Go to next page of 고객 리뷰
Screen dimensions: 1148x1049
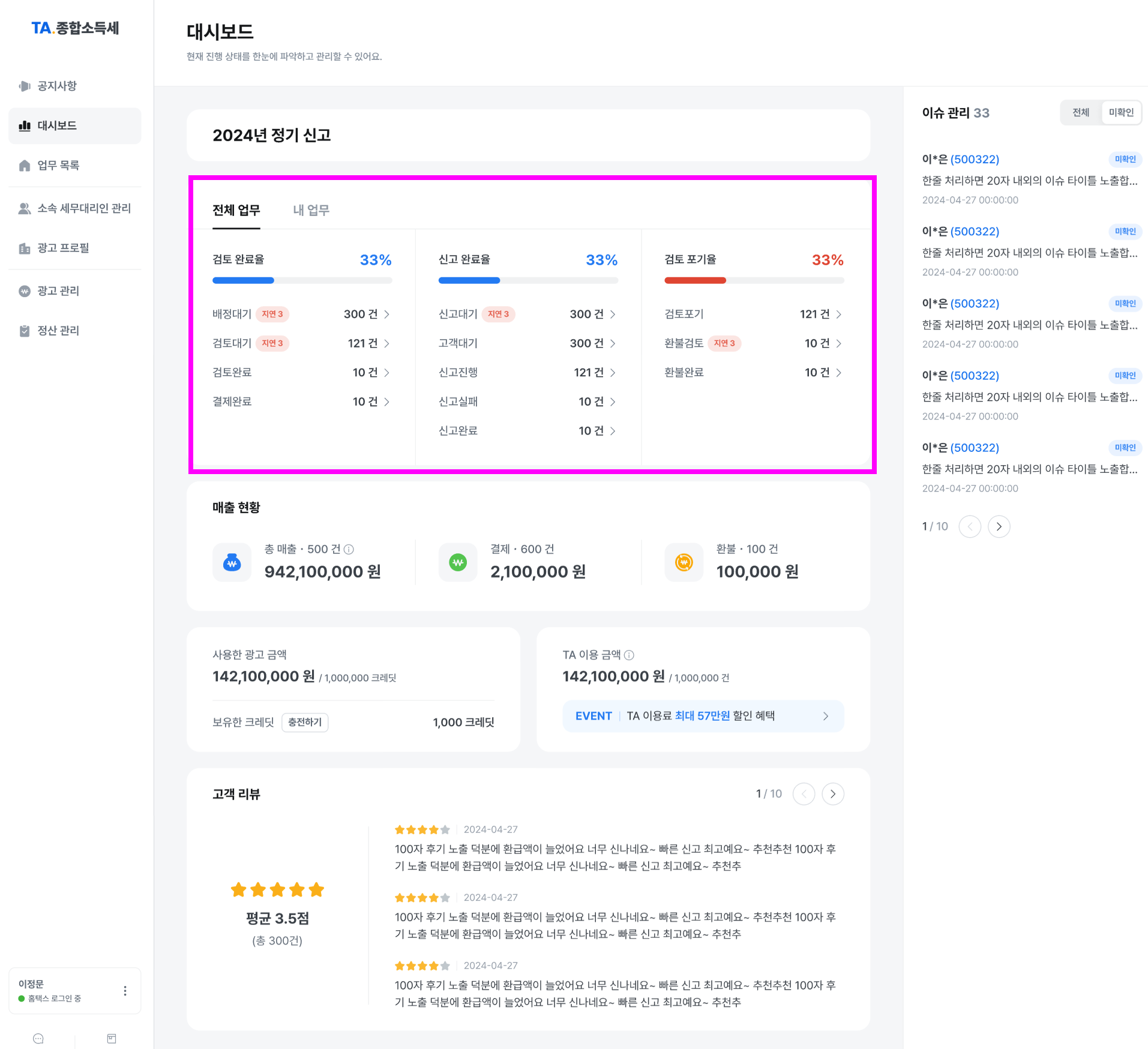coord(833,794)
